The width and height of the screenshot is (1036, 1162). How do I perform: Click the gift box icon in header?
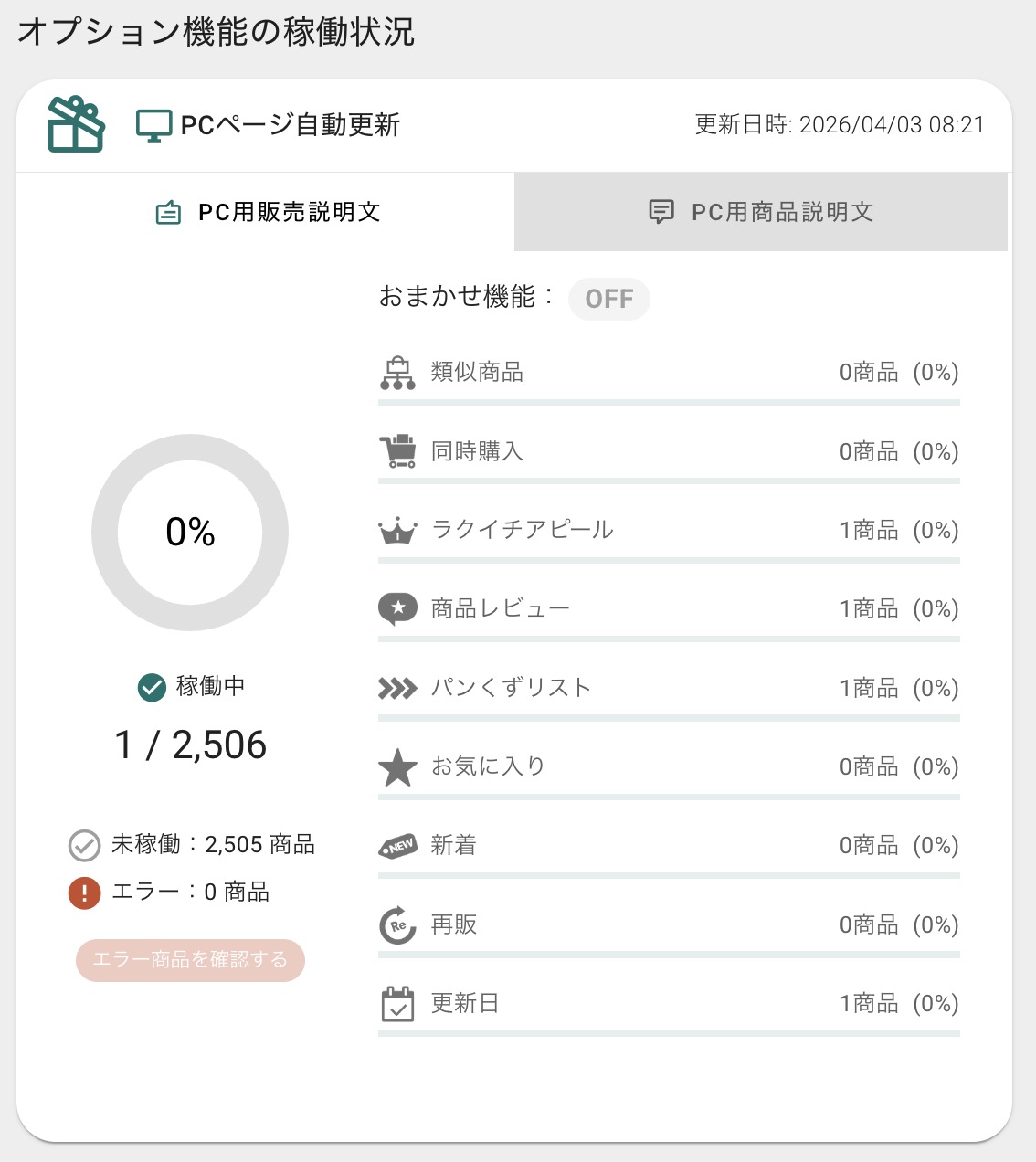pyautogui.click(x=76, y=124)
